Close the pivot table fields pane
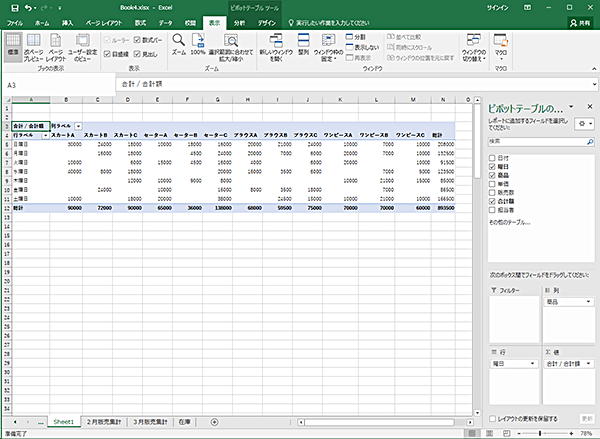Viewport: 600px width, 439px height. 590,107
